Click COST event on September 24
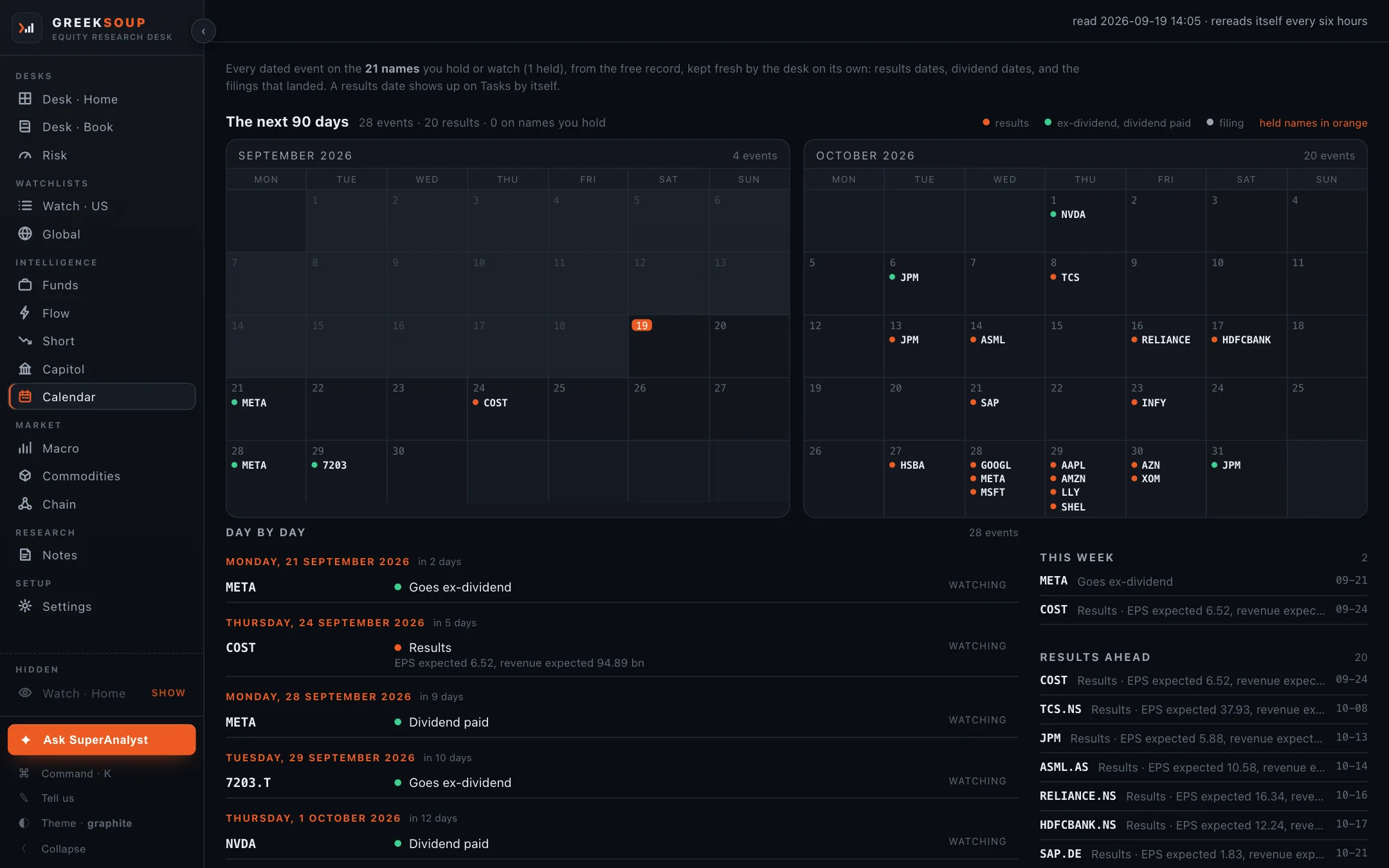The width and height of the screenshot is (1389, 868). pyautogui.click(x=490, y=402)
